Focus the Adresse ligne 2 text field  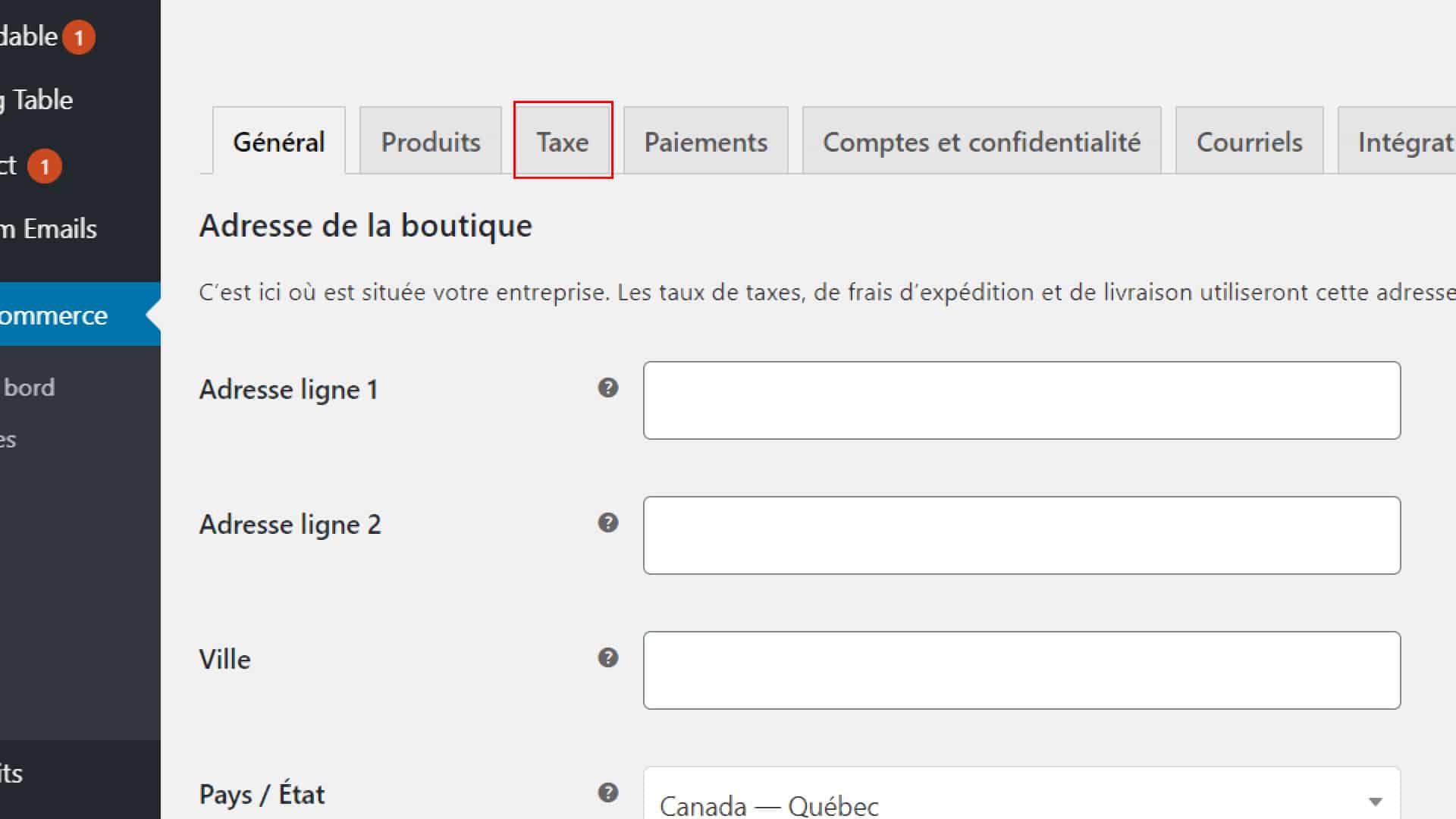coord(1021,535)
